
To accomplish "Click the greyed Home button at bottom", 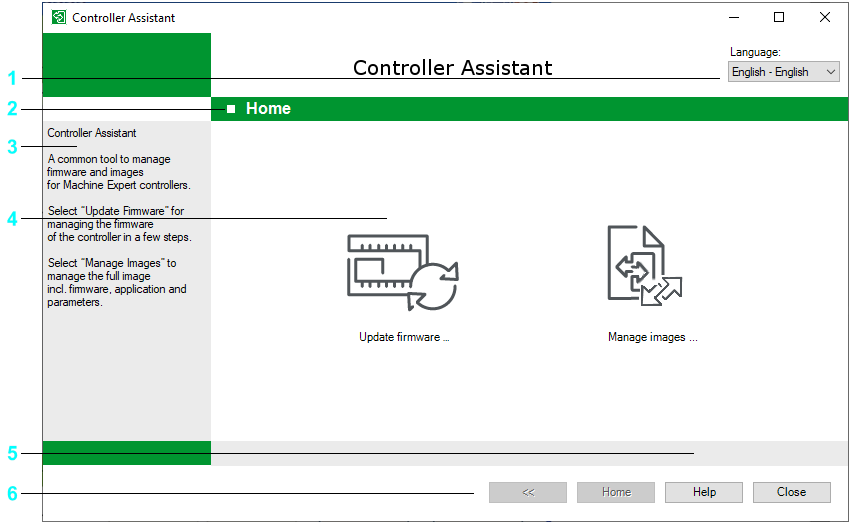I will pyautogui.click(x=616, y=492).
